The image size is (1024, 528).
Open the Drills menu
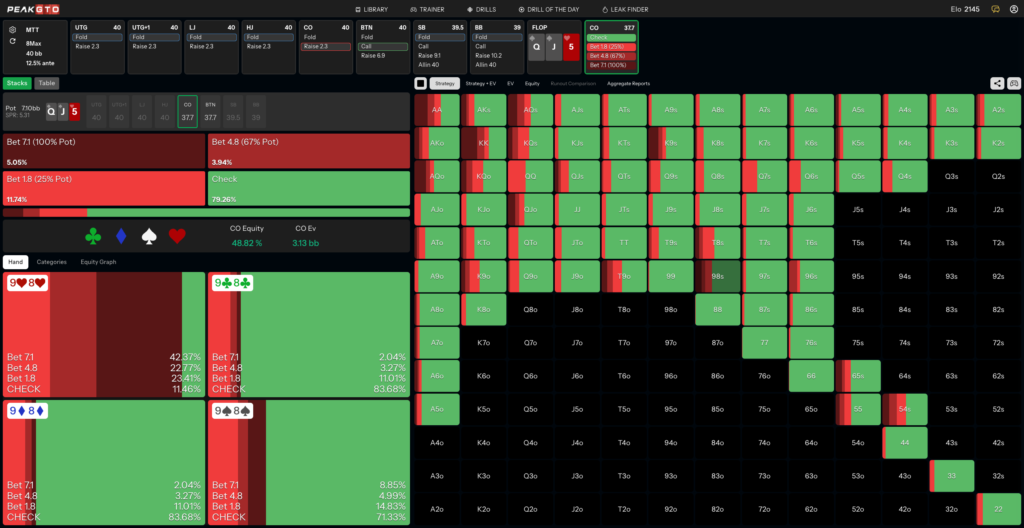coord(481,9)
